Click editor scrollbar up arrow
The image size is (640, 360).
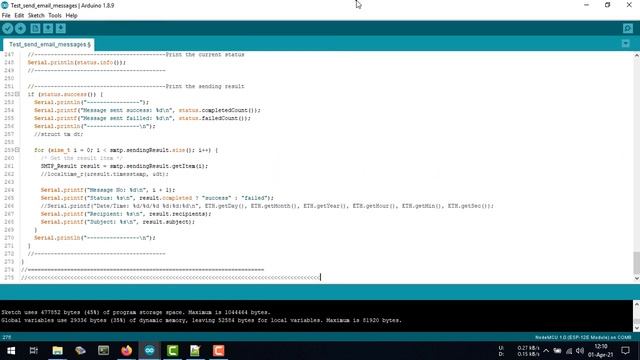636,55
